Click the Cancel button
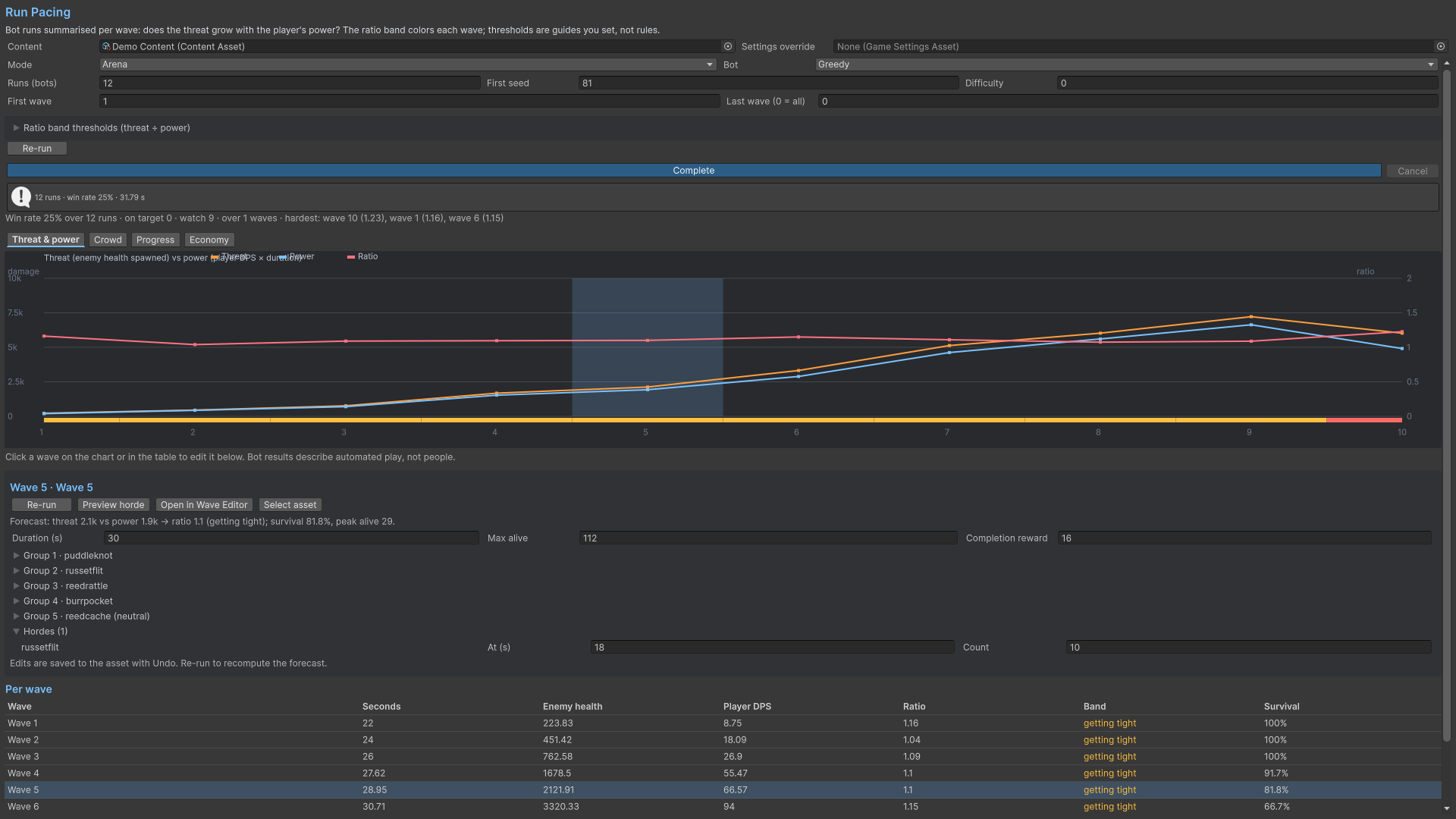This screenshot has height=819, width=1456. pos(1412,171)
